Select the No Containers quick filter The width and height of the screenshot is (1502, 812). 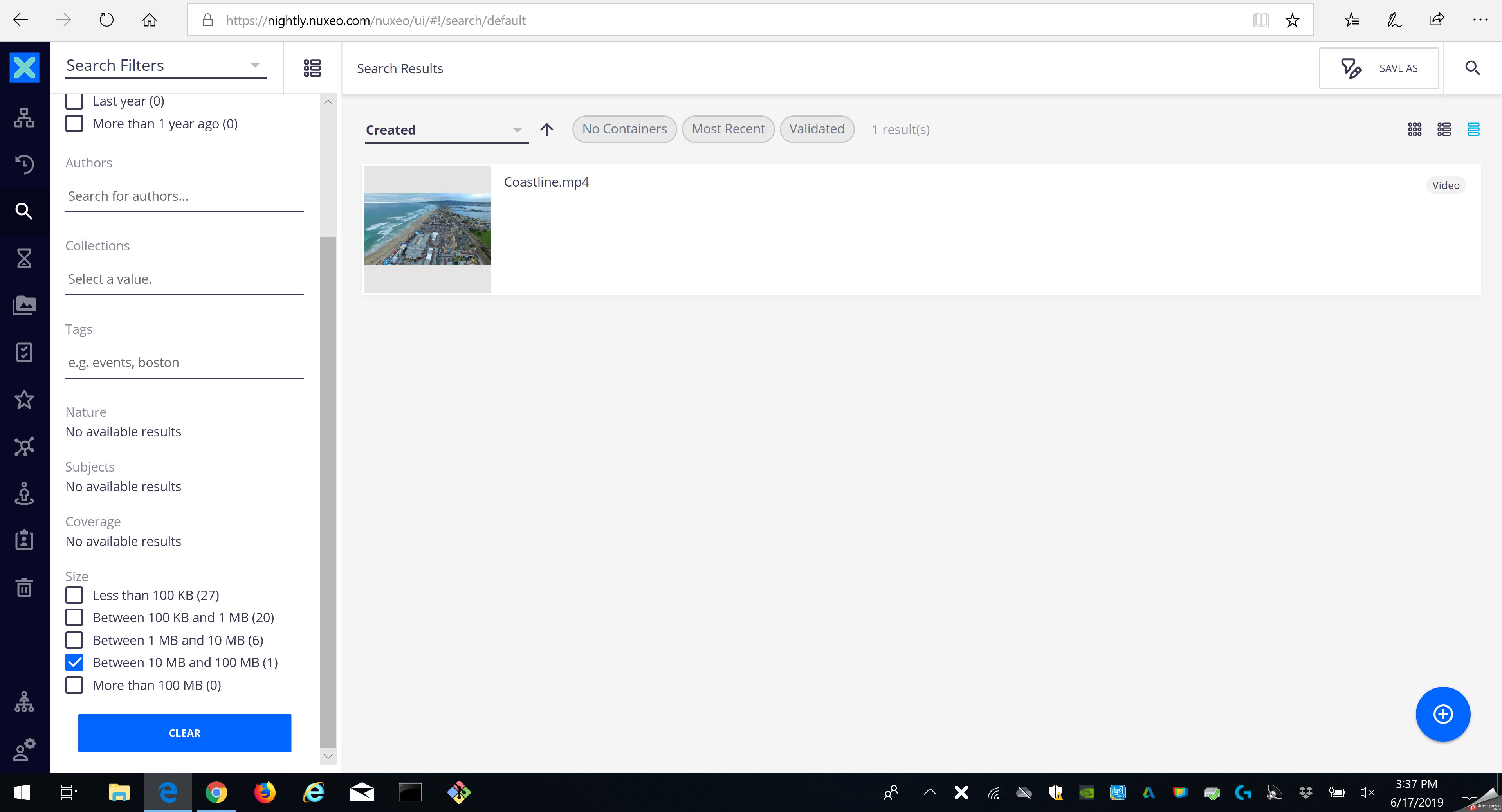pos(624,129)
